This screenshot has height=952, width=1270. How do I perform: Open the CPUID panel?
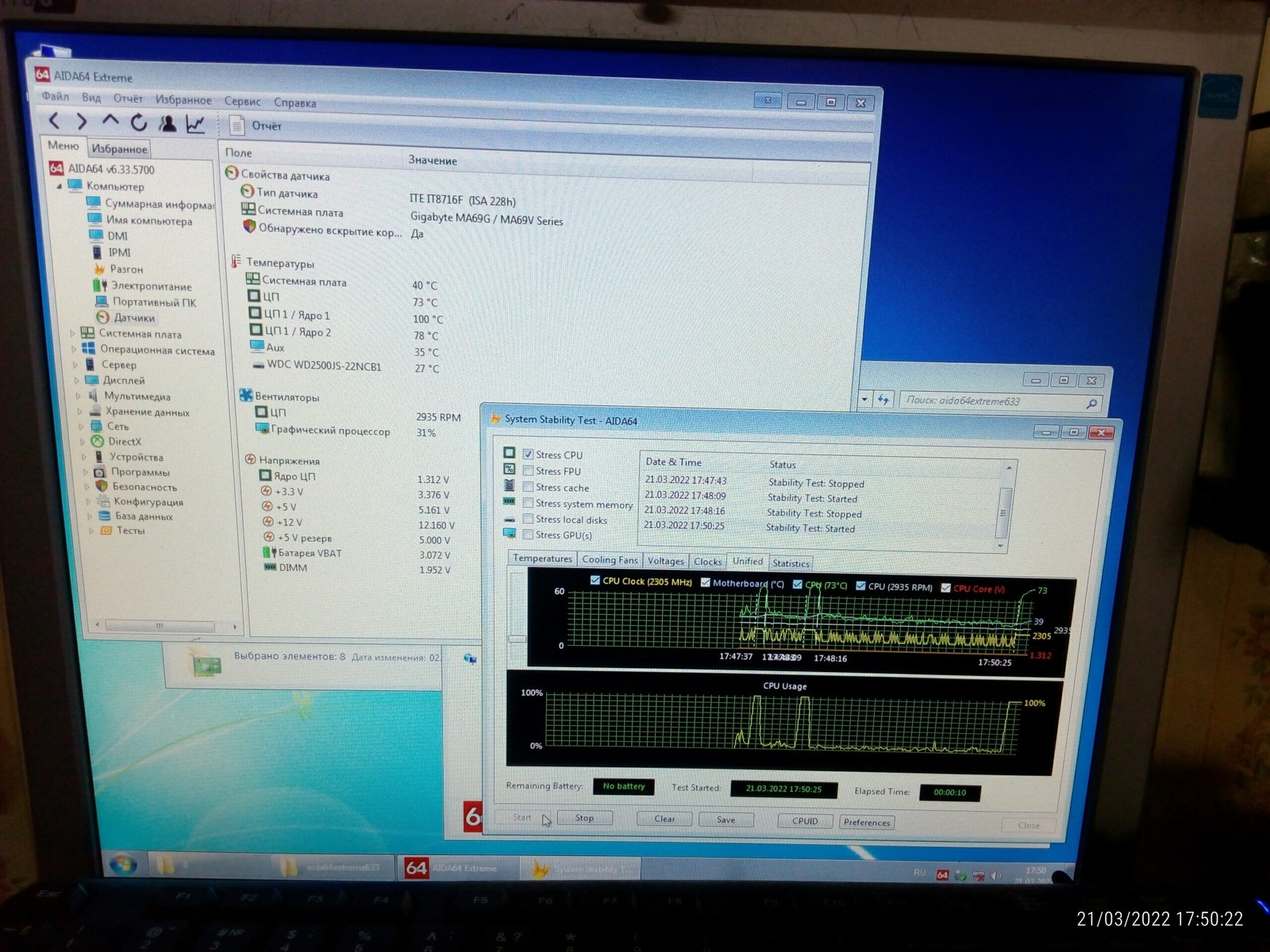coord(805,821)
